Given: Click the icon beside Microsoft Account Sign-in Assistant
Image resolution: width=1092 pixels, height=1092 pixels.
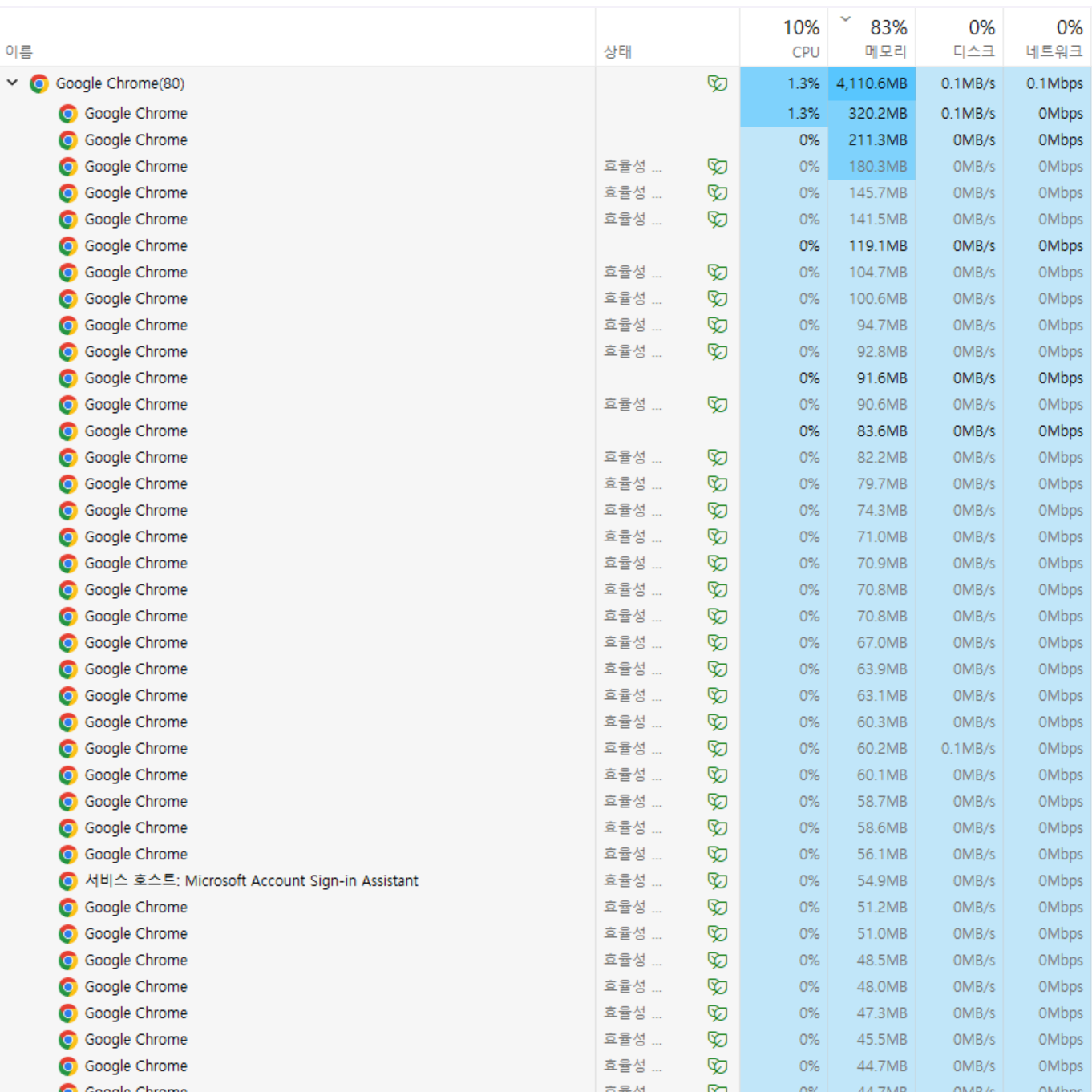Looking at the screenshot, I should click(68, 881).
